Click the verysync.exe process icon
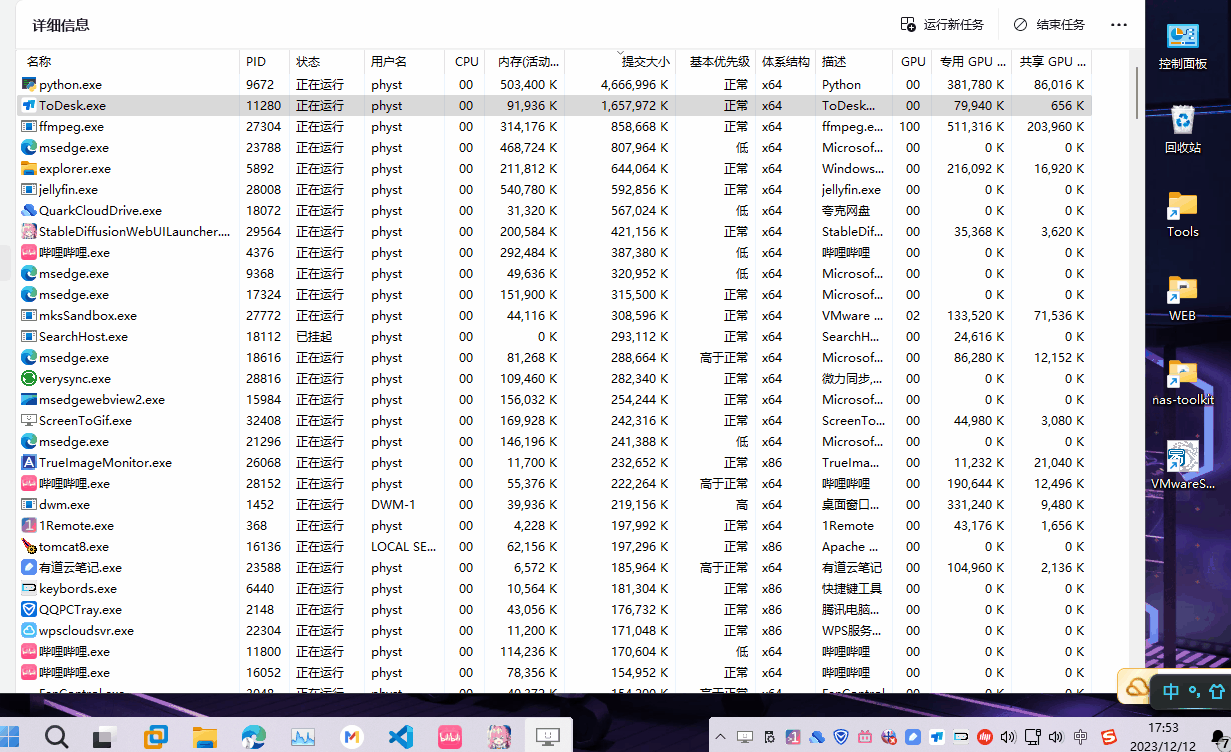The width and height of the screenshot is (1231, 752). pyautogui.click(x=29, y=379)
